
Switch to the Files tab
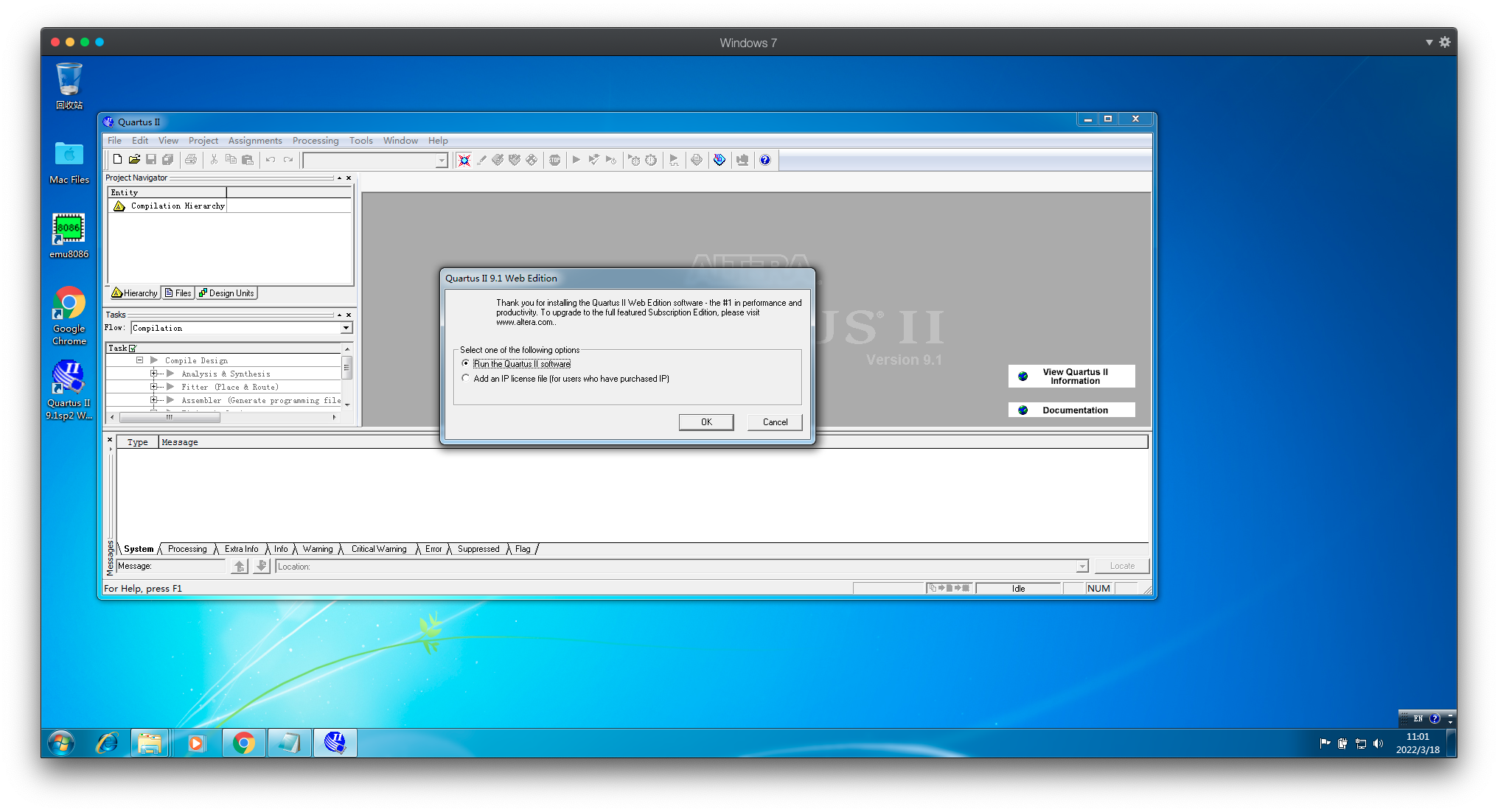[178, 293]
